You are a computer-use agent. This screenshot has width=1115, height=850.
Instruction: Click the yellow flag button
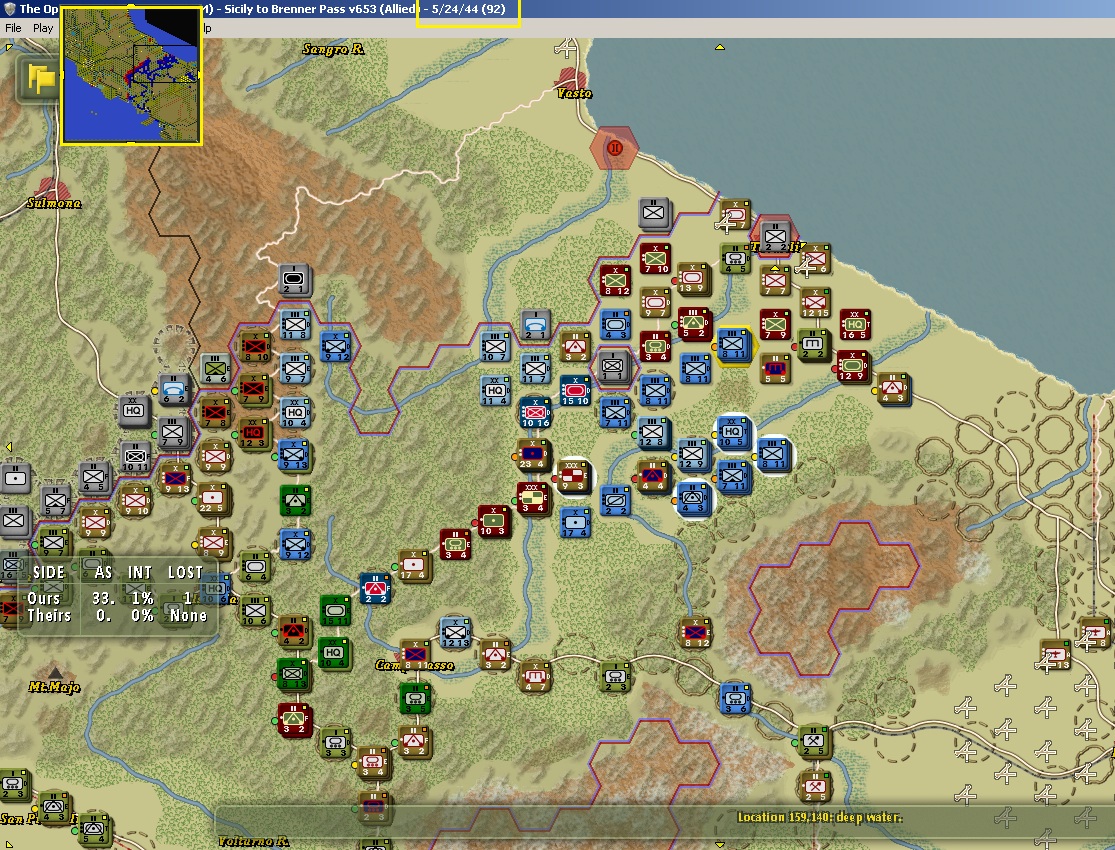[x=41, y=78]
